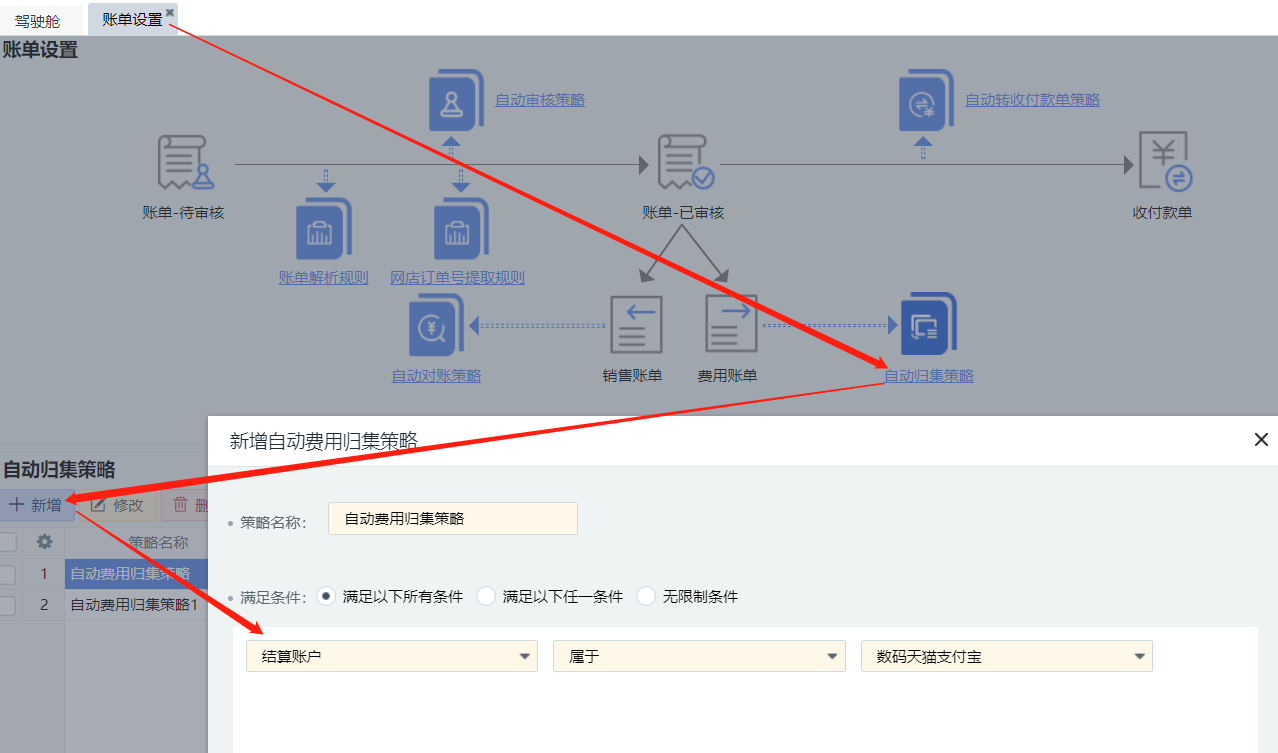Expand the 结算账户 condition dropdown
This screenshot has height=753, width=1278.
coord(392,656)
